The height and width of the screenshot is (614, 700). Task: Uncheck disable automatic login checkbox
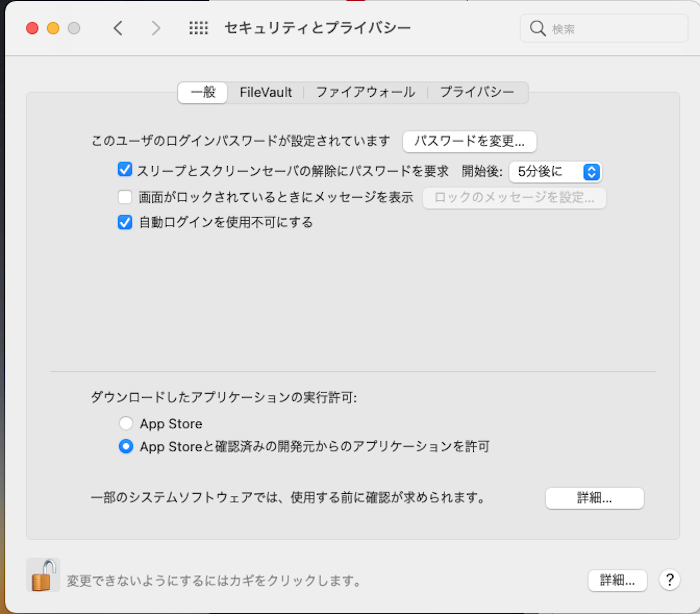coord(125,222)
